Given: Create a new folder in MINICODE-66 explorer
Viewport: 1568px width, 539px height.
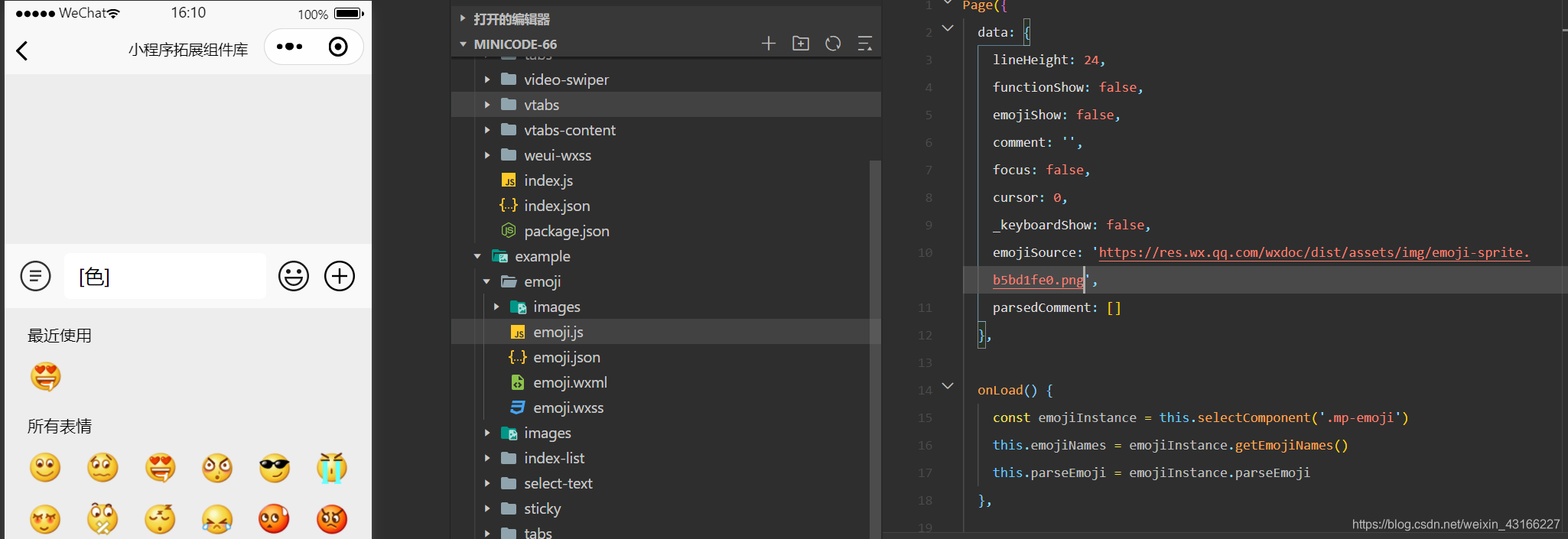Looking at the screenshot, I should click(x=801, y=44).
